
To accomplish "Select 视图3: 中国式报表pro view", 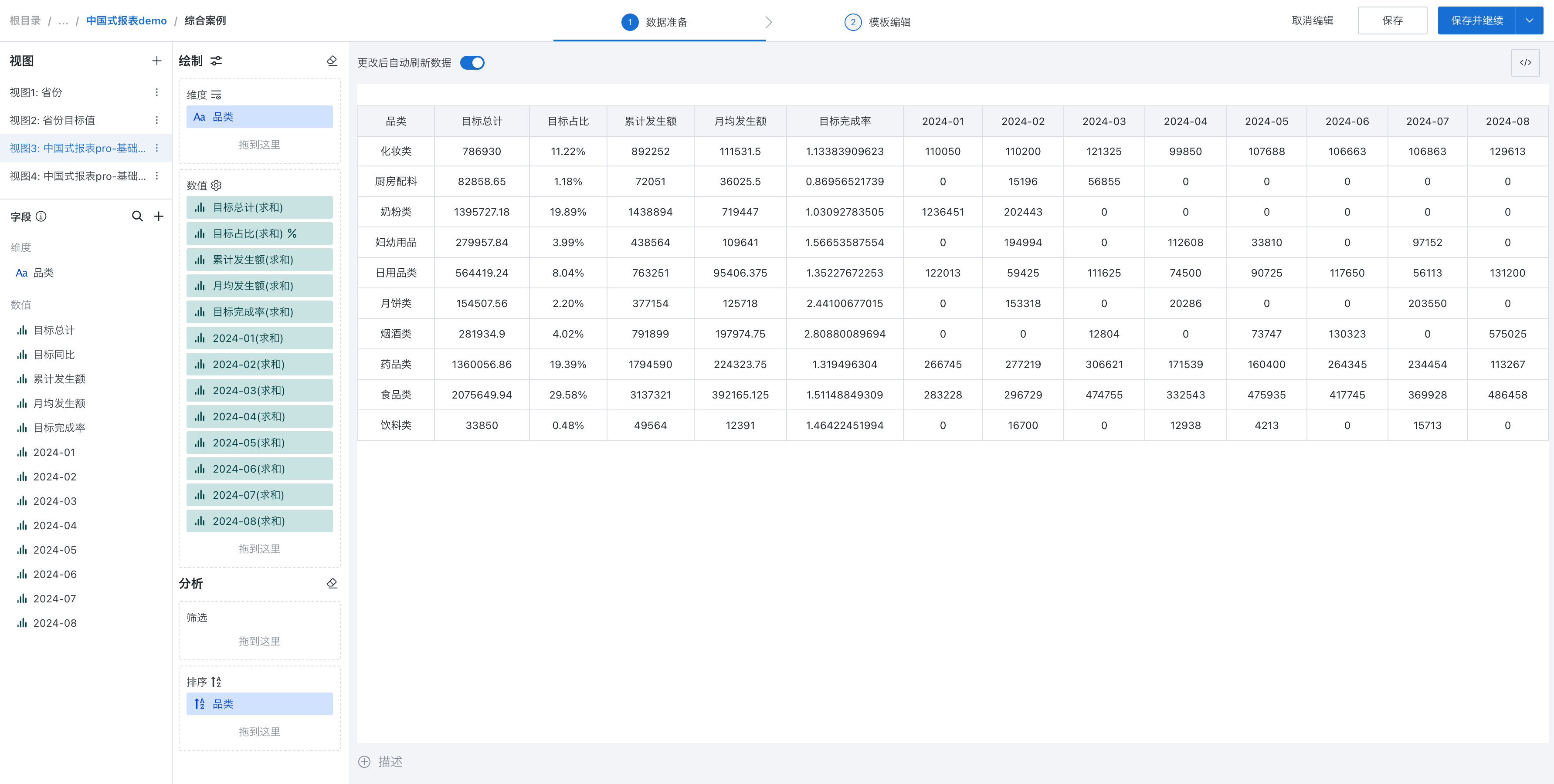I will click(x=86, y=149).
